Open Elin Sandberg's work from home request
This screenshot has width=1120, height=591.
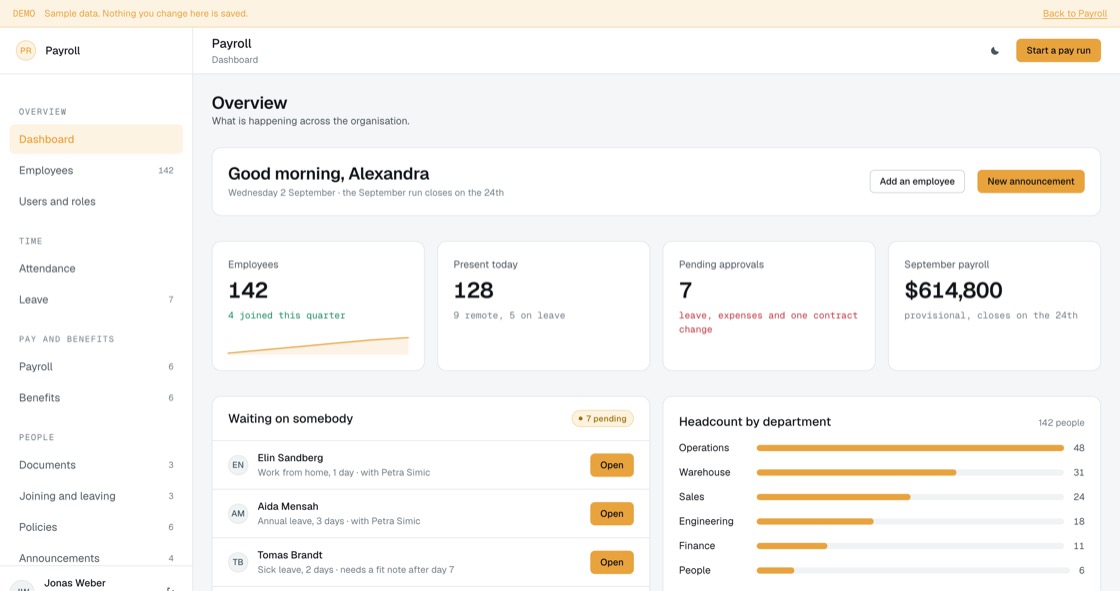click(x=611, y=465)
